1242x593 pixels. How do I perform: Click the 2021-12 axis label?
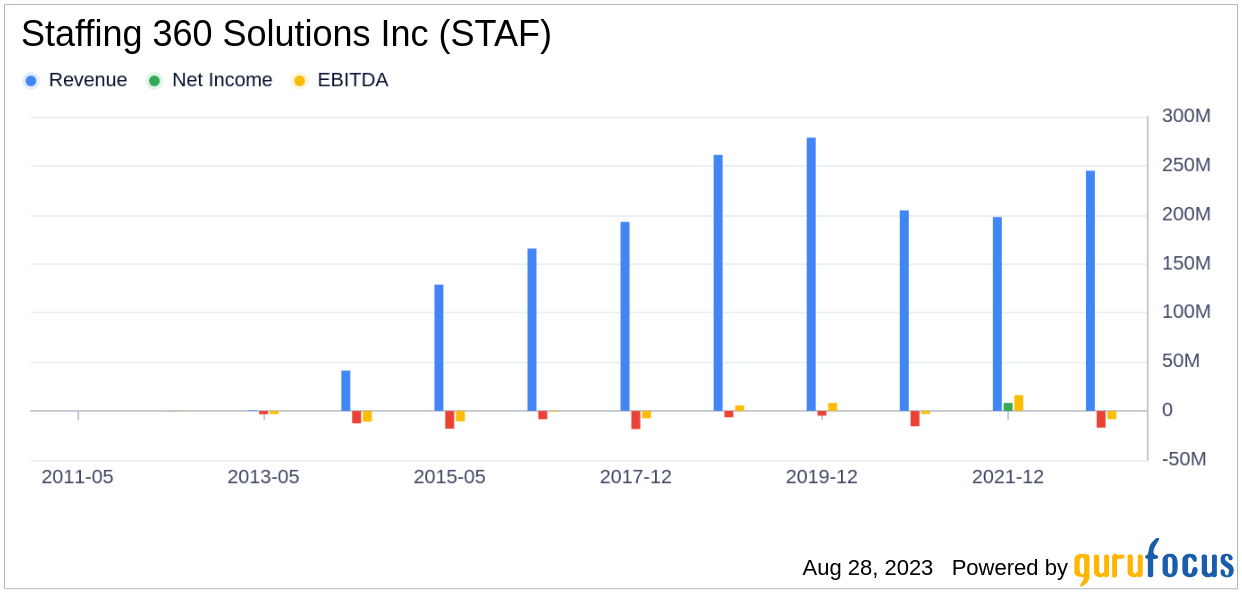(x=1008, y=478)
